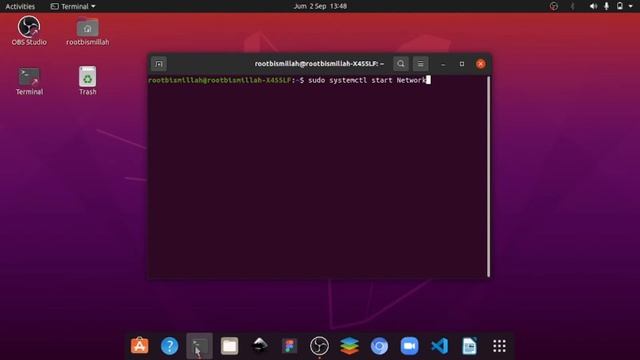Screen dimensions: 640x360
Task: Click the volume icon in system tray
Action: click(x=593, y=6)
